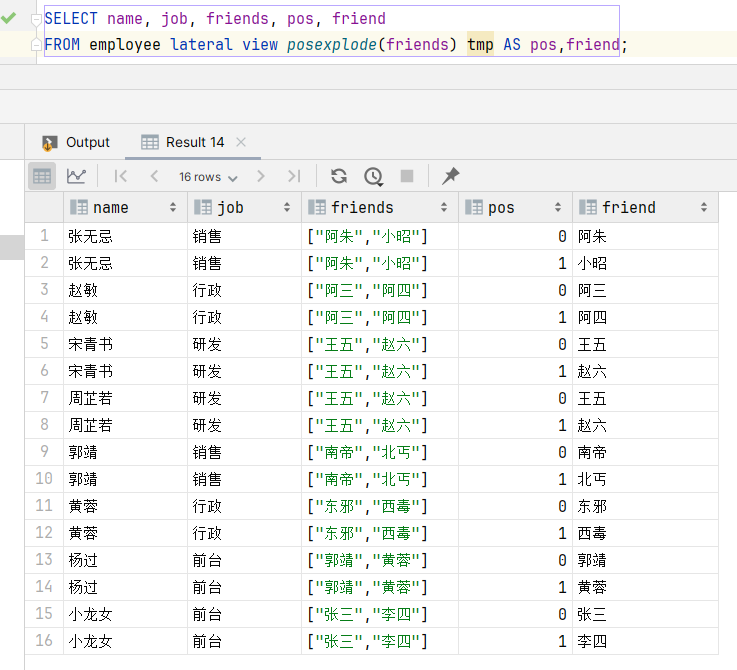737x670 pixels.
Task: Sort by the name column arrows
Action: [173, 207]
